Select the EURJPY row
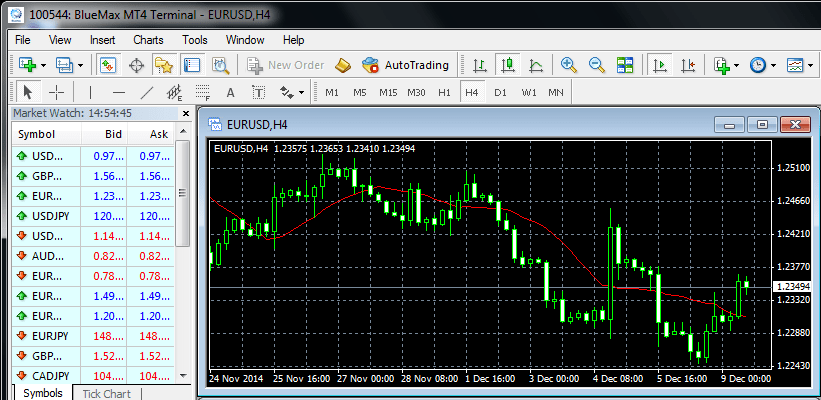The image size is (821, 400). (93, 336)
